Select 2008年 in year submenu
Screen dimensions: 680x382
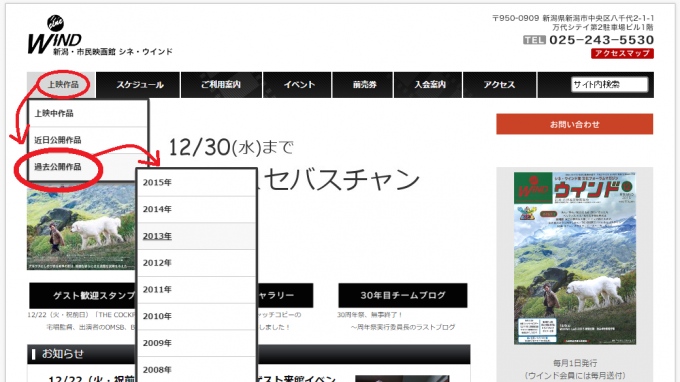[x=196, y=369]
